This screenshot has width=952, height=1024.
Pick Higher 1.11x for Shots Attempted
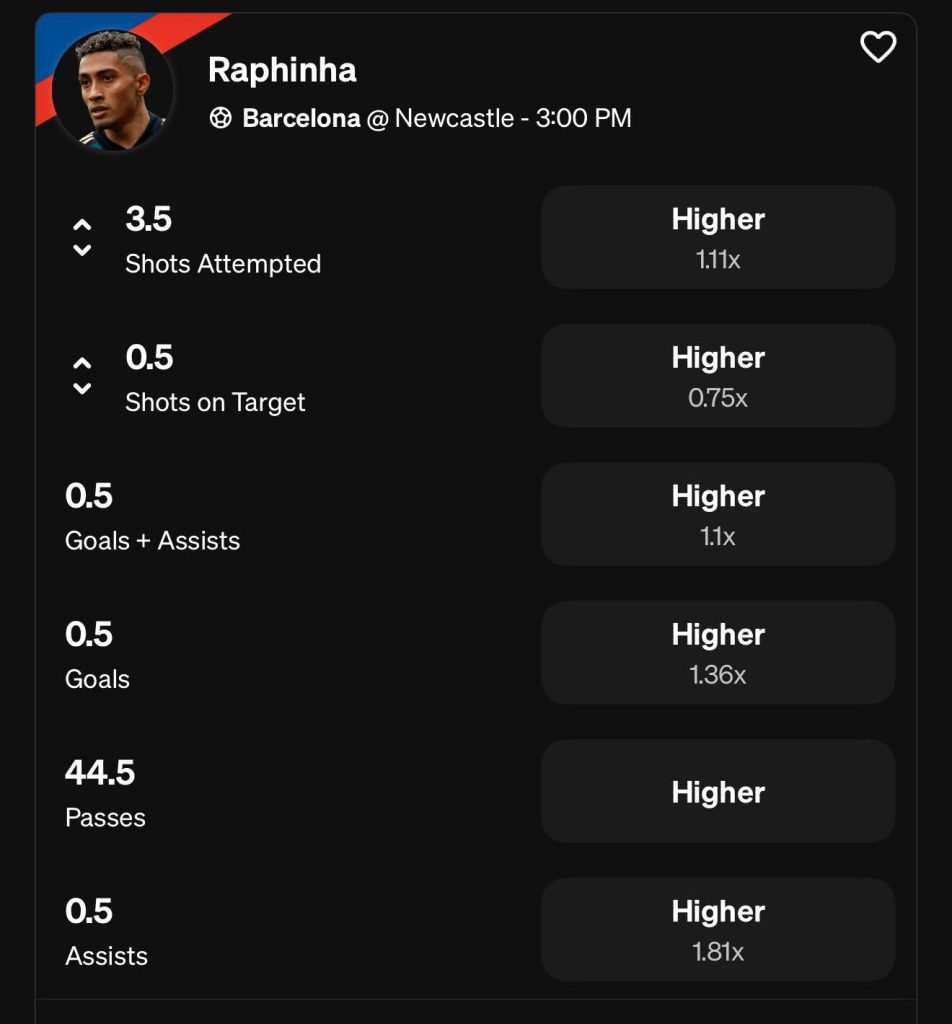point(718,238)
